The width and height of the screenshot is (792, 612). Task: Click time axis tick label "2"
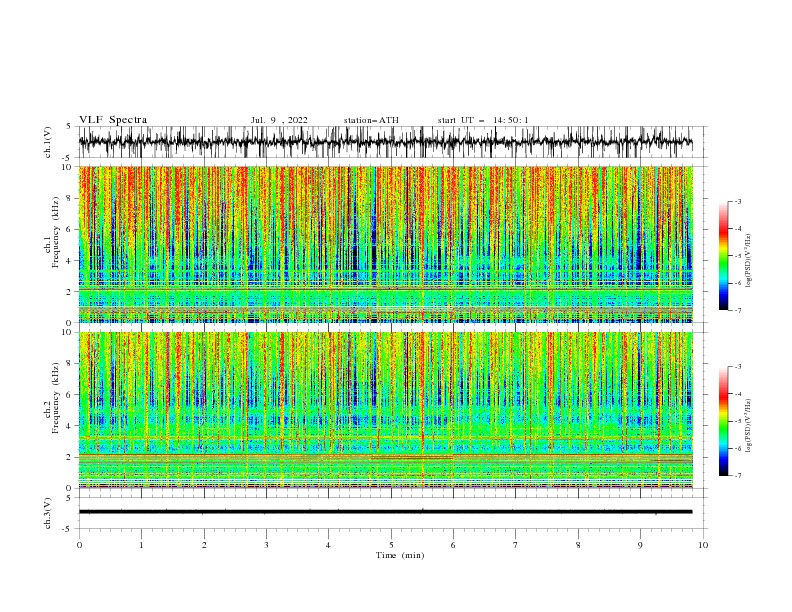coord(204,545)
